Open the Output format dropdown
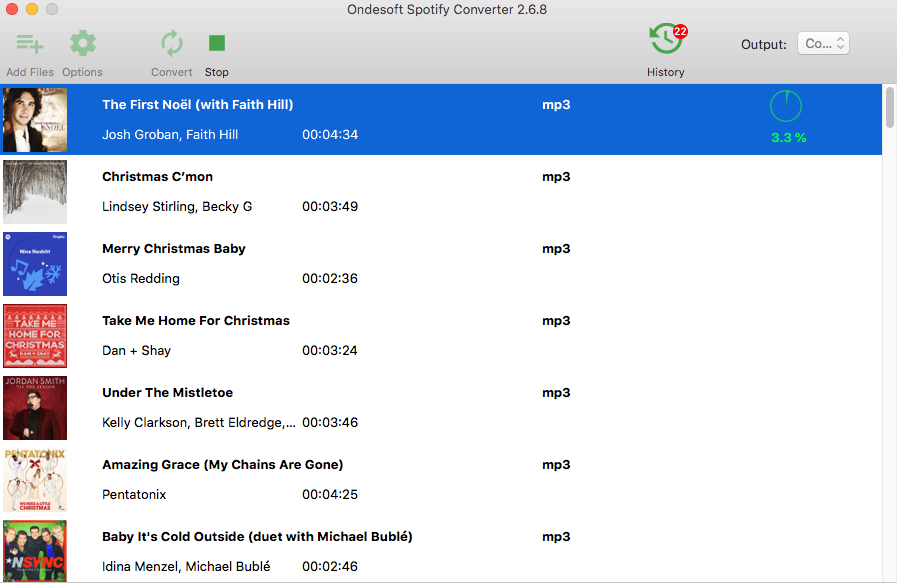 tap(823, 43)
